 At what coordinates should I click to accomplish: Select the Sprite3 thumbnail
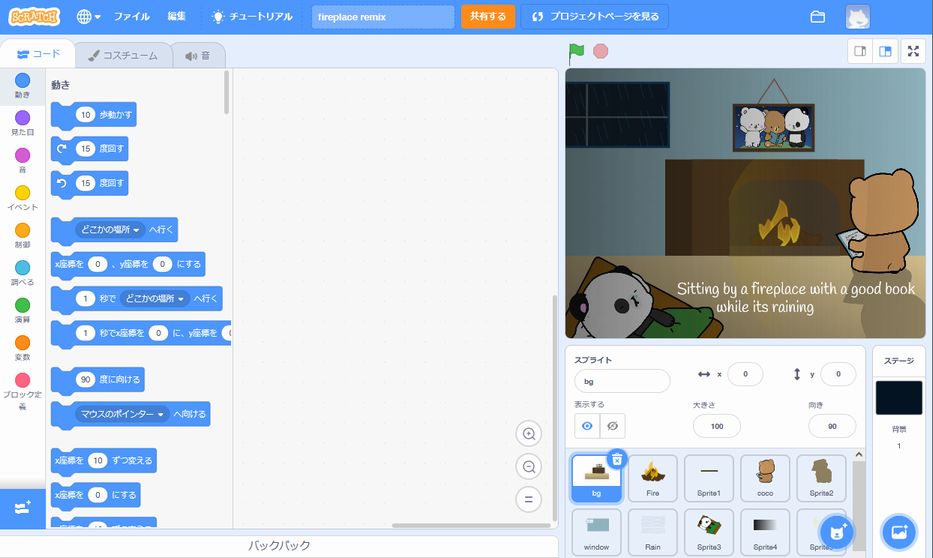tap(709, 532)
